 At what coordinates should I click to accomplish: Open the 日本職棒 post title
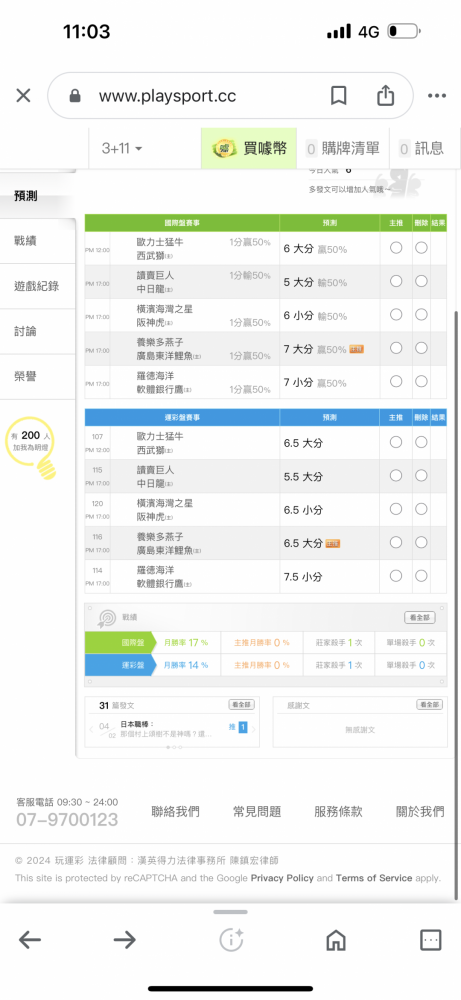tap(137, 724)
